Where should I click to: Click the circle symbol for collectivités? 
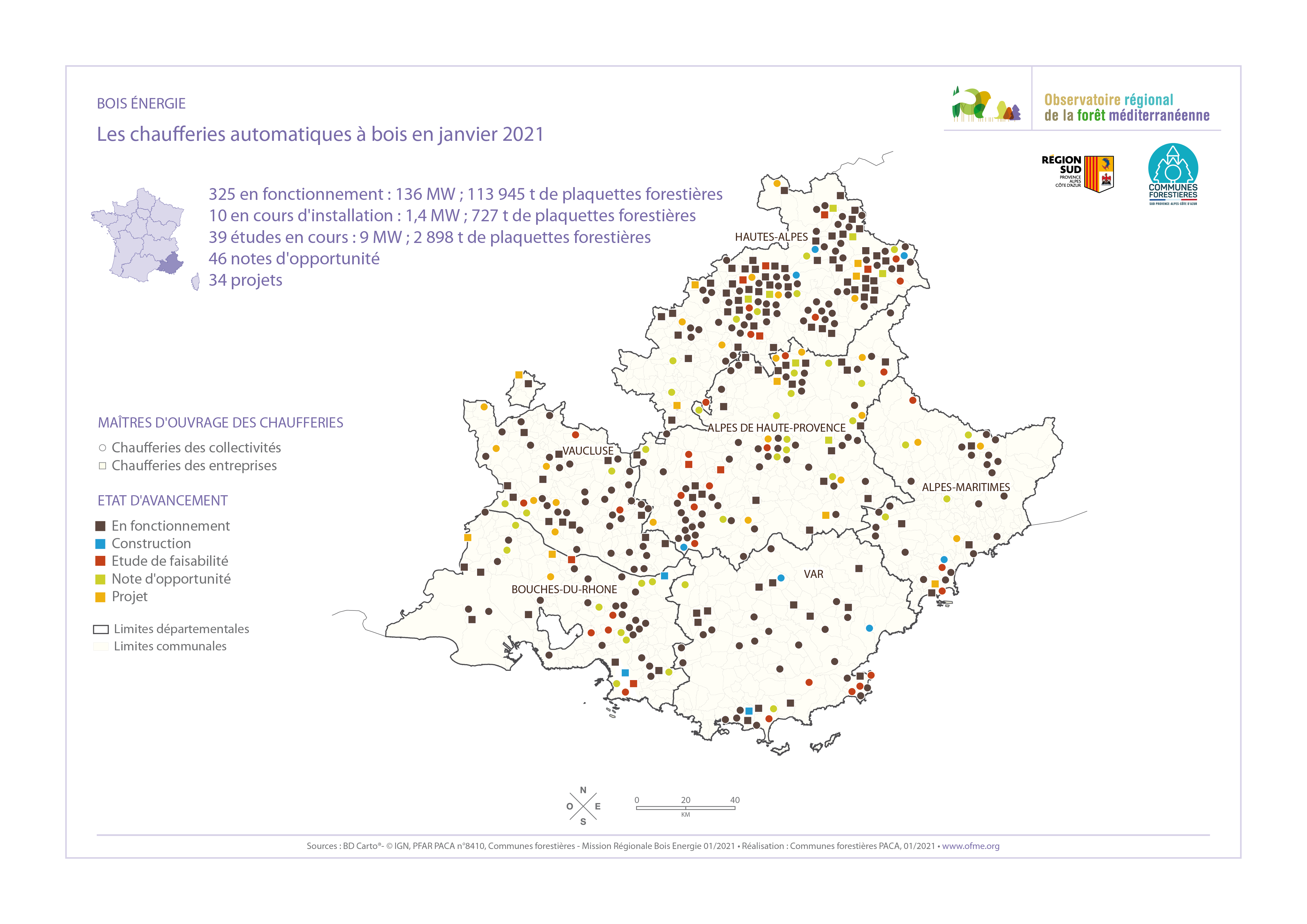(103, 448)
